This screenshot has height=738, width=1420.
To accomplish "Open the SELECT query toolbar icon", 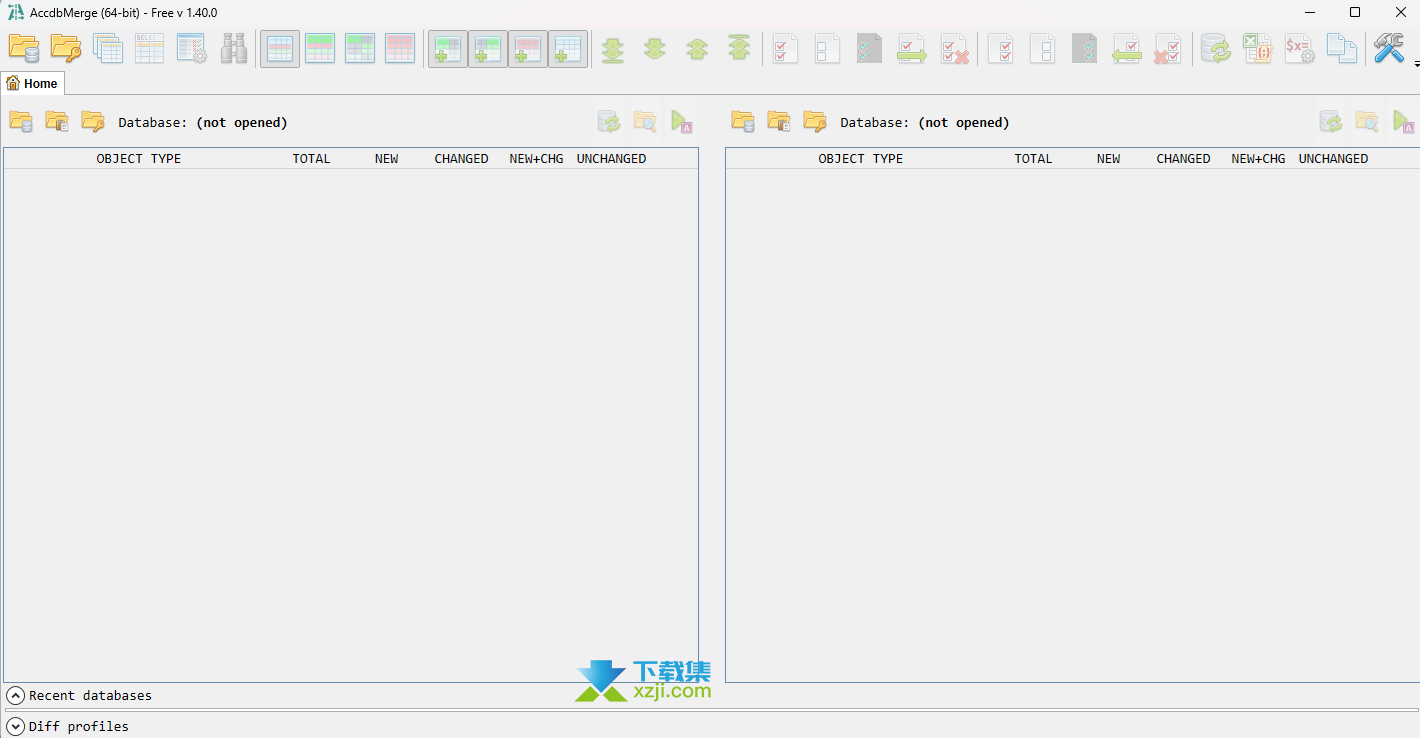I will (150, 48).
